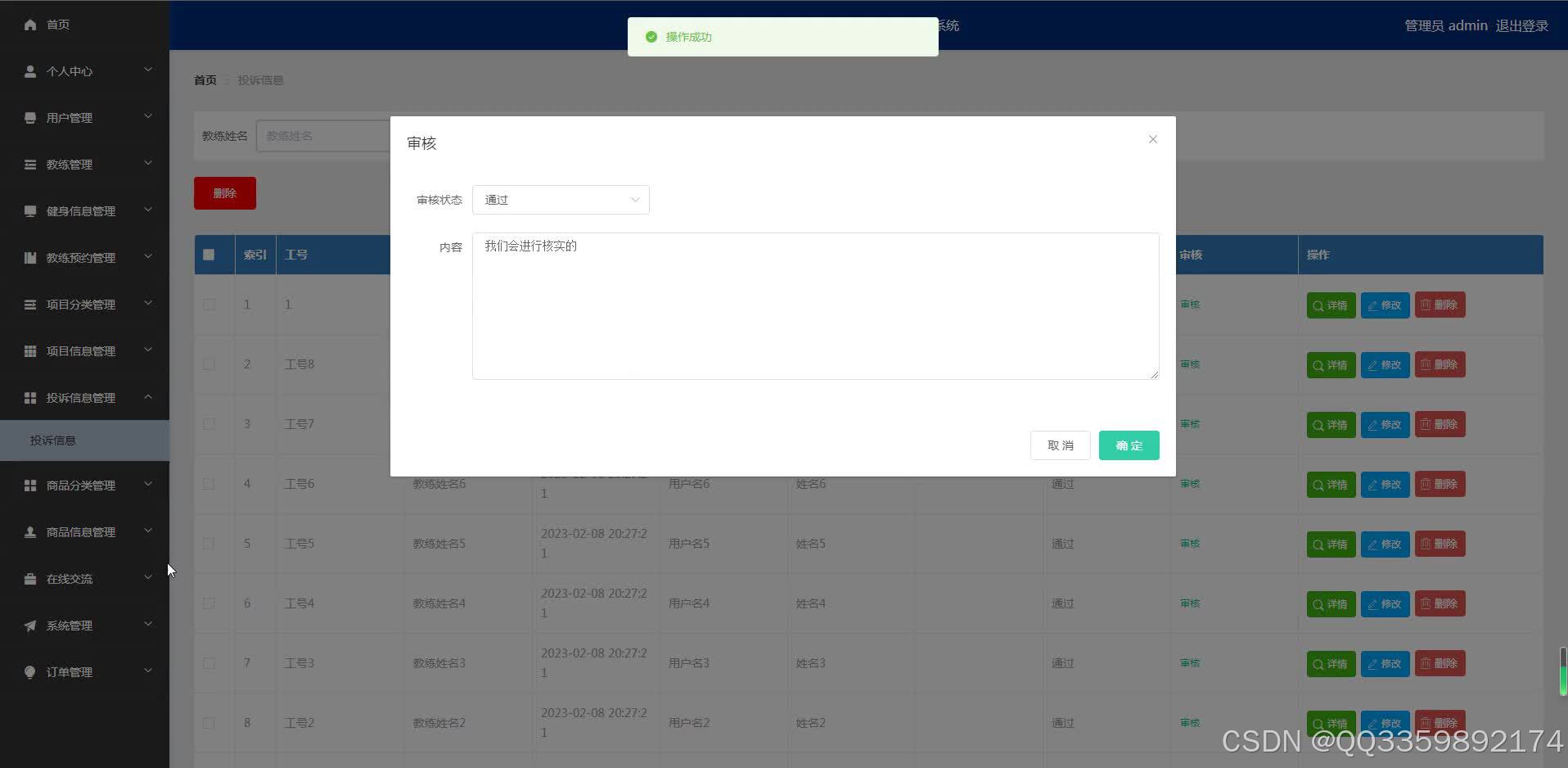This screenshot has height=768, width=1568.
Task: Click the 系统管理 paper-plane icon
Action: point(30,626)
